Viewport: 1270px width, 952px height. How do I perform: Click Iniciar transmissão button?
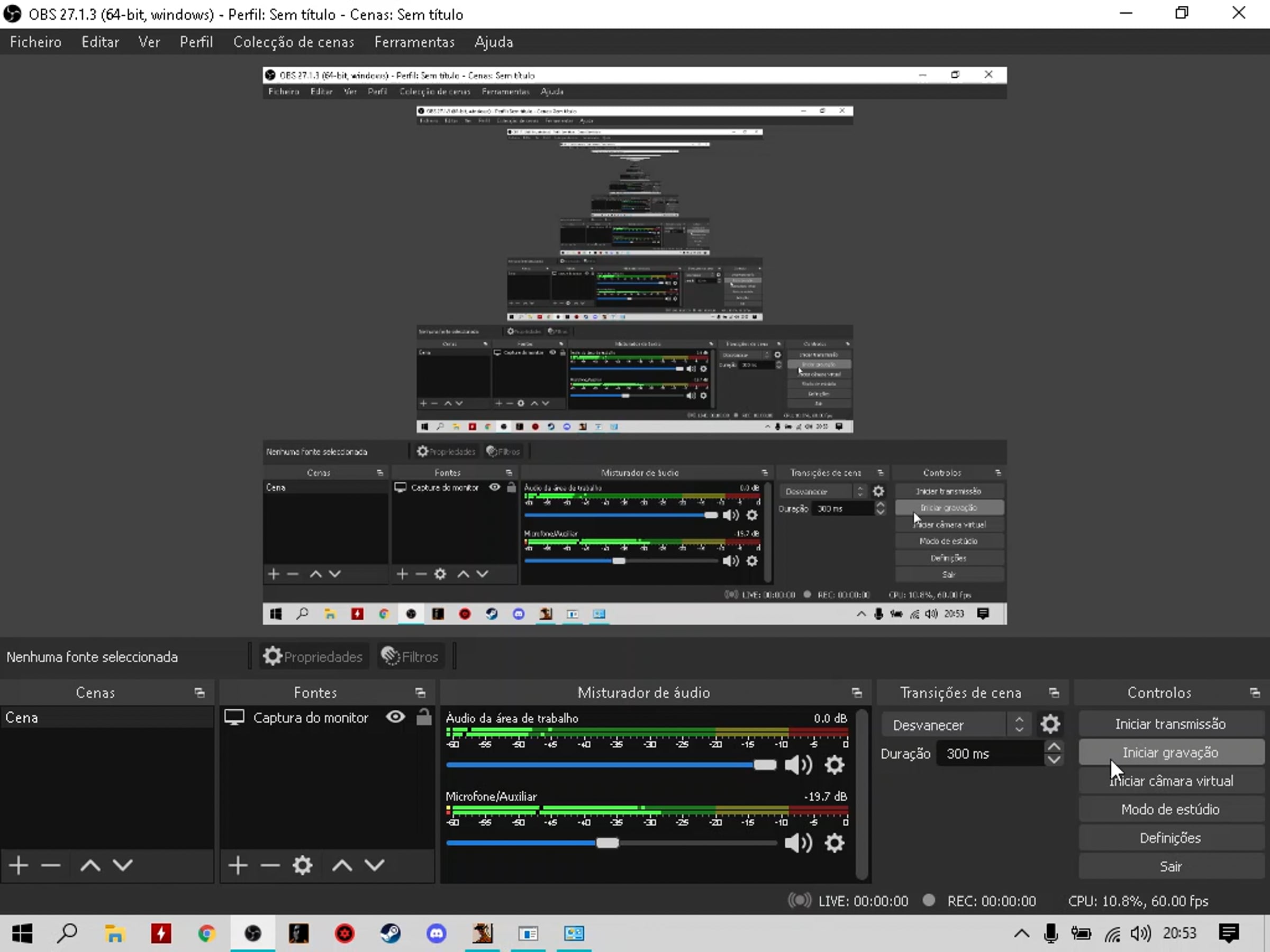1170,724
